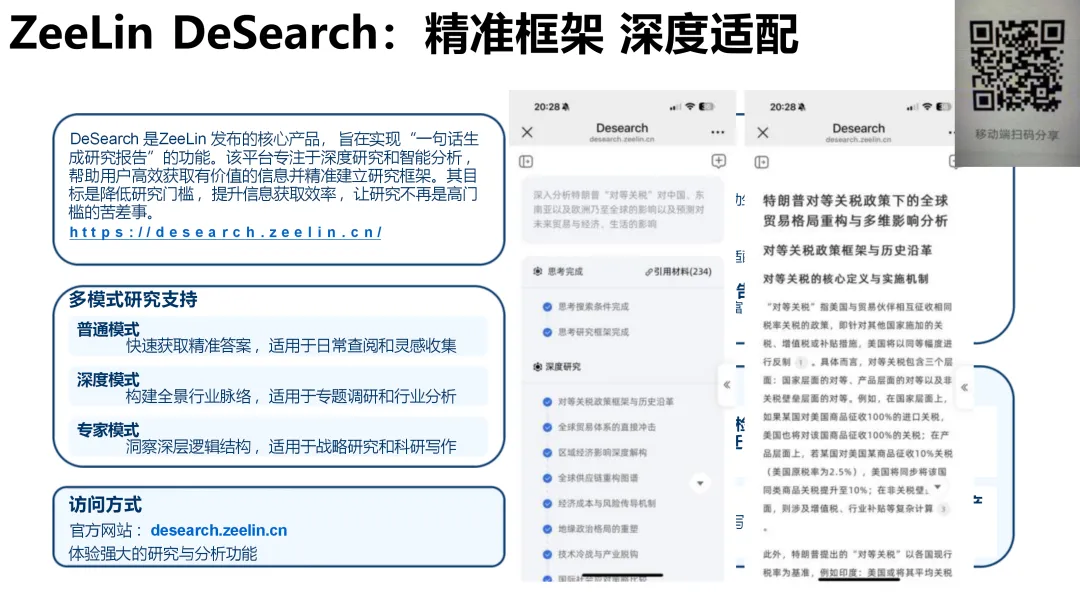This screenshot has height=608, width=1080.
Task: Click 思考搜索条件完成 text
Action: 593,307
